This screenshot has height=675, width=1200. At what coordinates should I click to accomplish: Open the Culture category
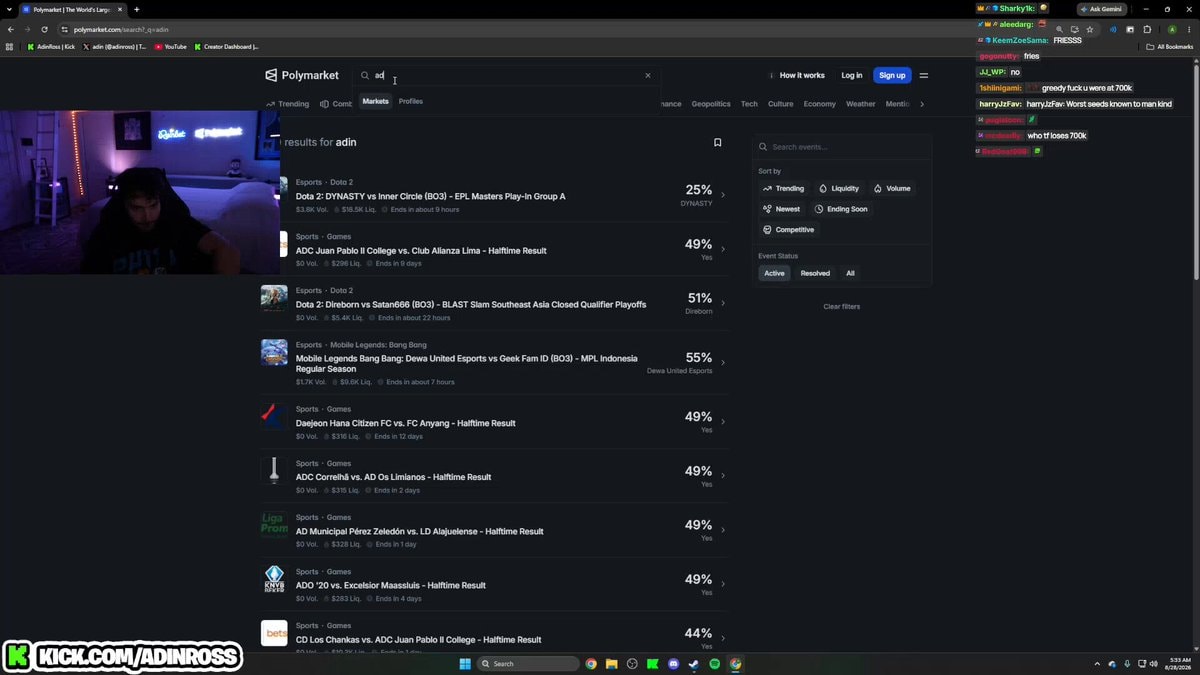781,104
